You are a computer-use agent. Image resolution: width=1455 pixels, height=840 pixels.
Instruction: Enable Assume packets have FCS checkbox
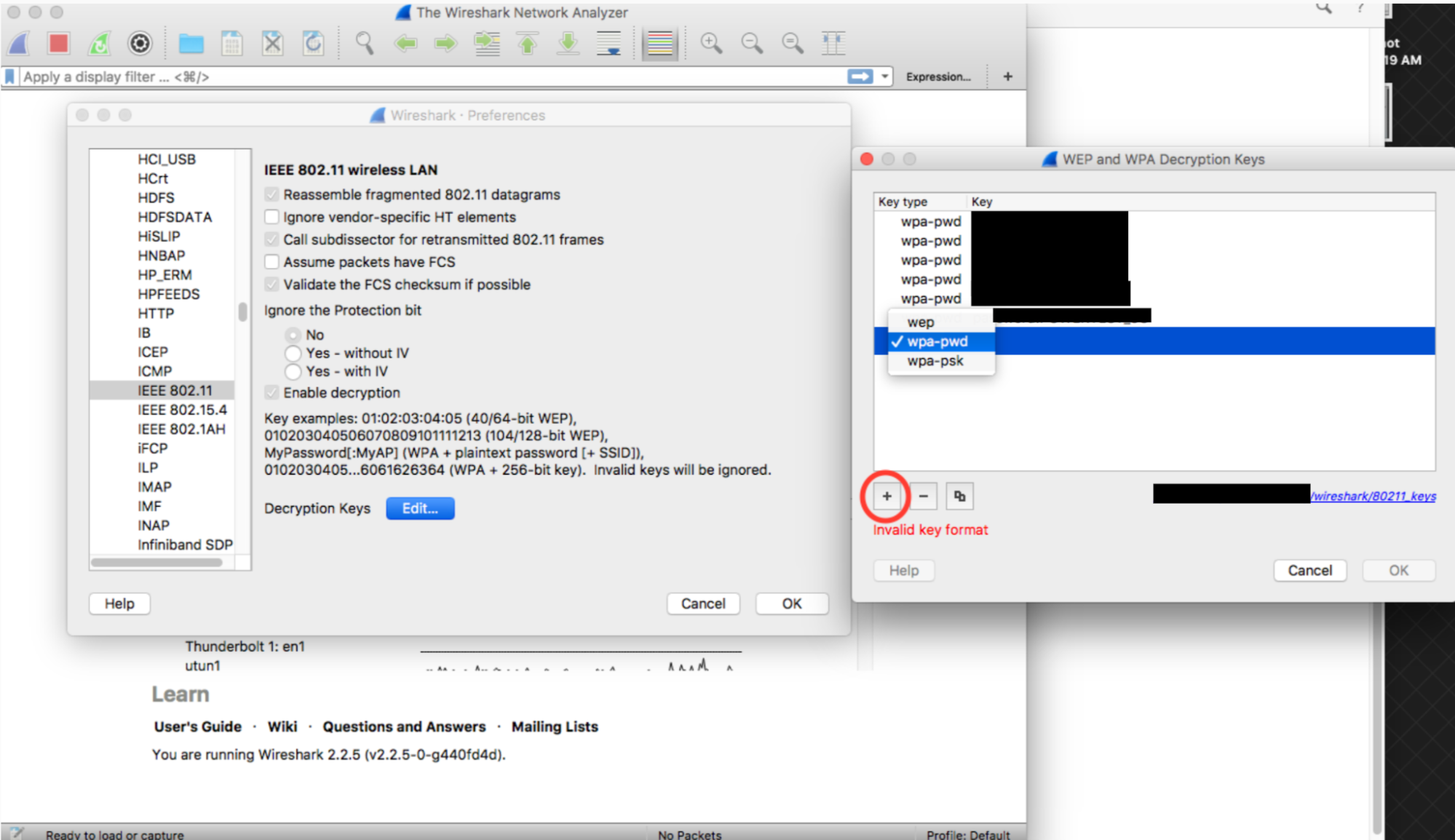coord(273,262)
